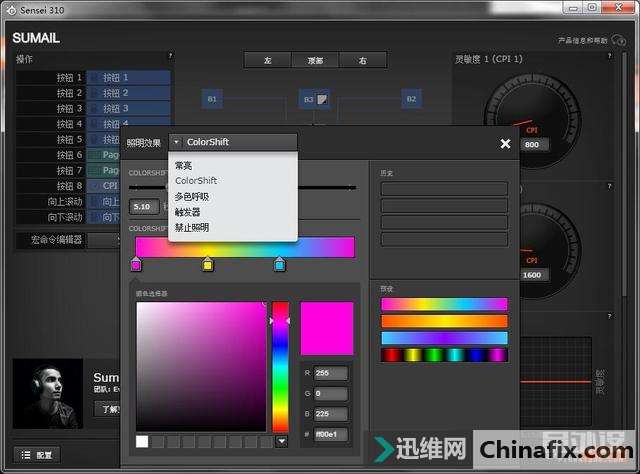Open help for 灵敏度 1 panel
Viewport: 640px width, 474px height.
(609, 56)
